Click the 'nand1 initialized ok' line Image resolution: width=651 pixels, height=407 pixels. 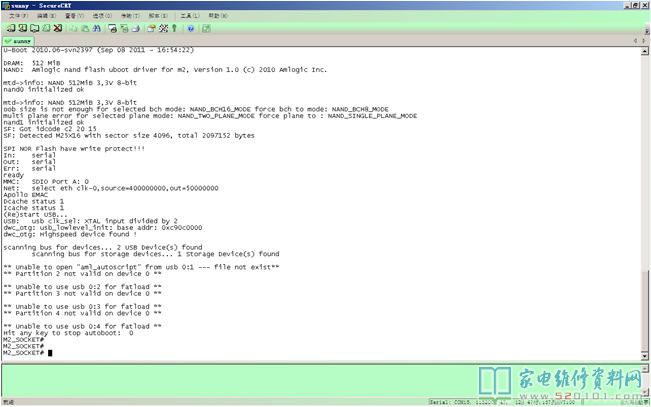coord(44,123)
